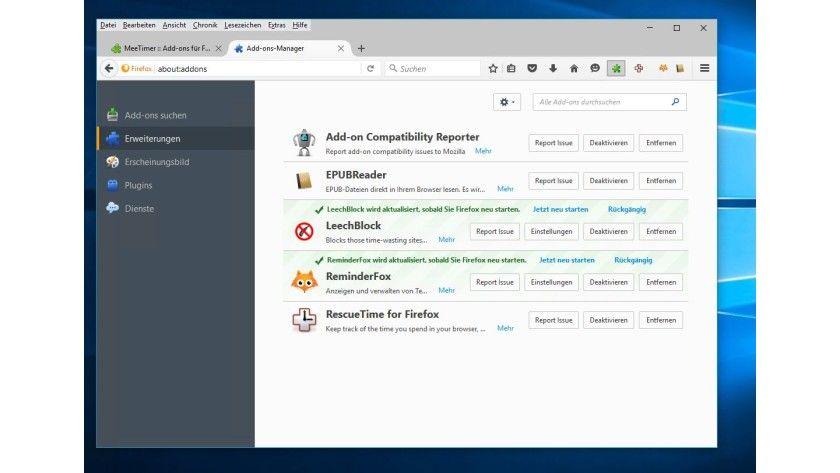Screen dimensions: 840x473
Task: Open the Hilfe menu
Action: [x=300, y=25]
